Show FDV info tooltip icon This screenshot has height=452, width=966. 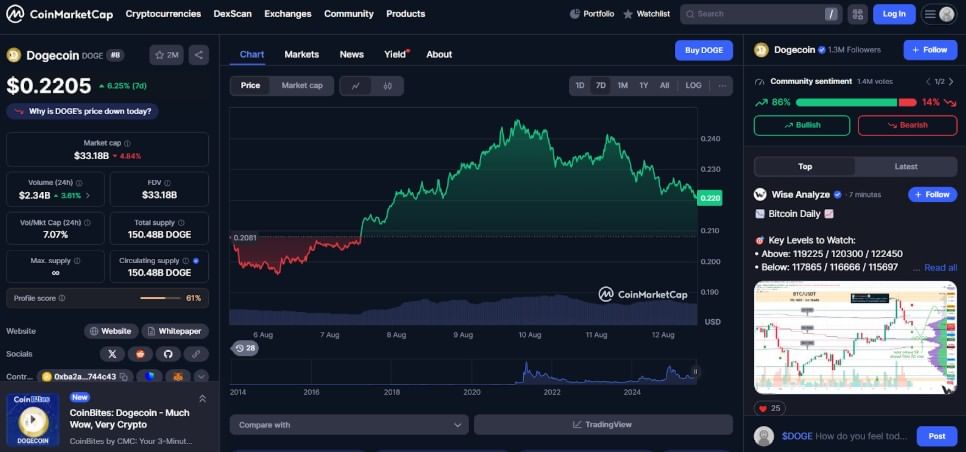pos(168,183)
